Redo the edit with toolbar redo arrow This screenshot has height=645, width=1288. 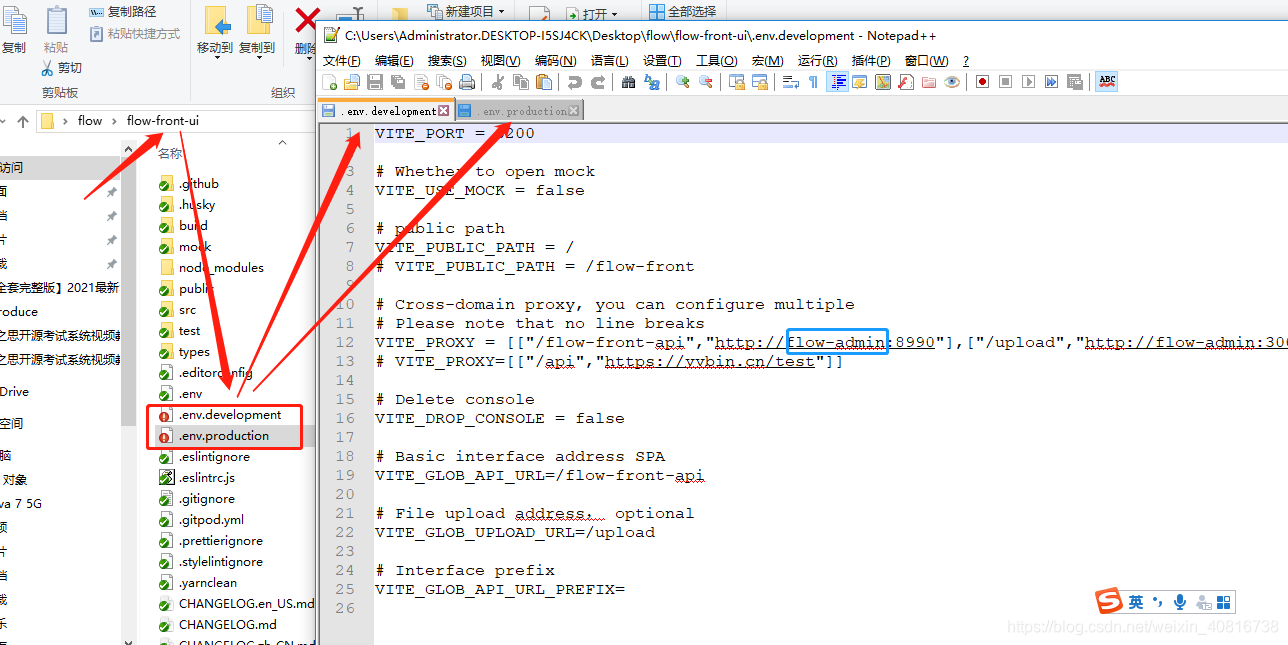[599, 82]
